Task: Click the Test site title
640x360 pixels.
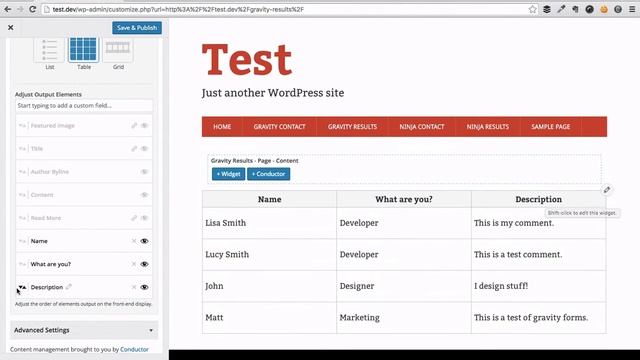Action: pyautogui.click(x=247, y=60)
